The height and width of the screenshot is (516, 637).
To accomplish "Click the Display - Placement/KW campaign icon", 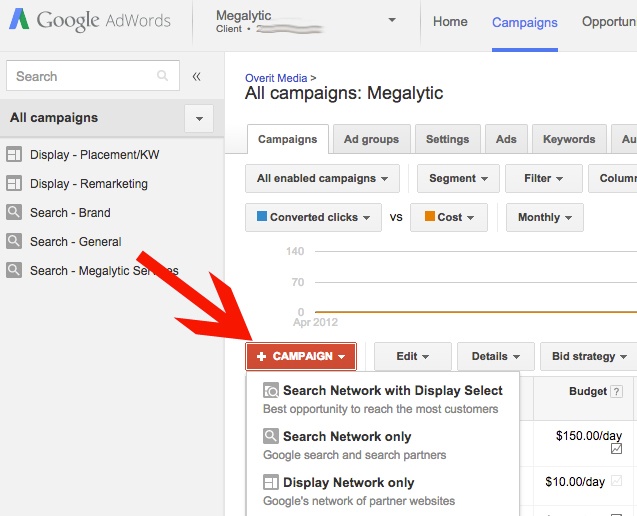I will click(x=14, y=155).
